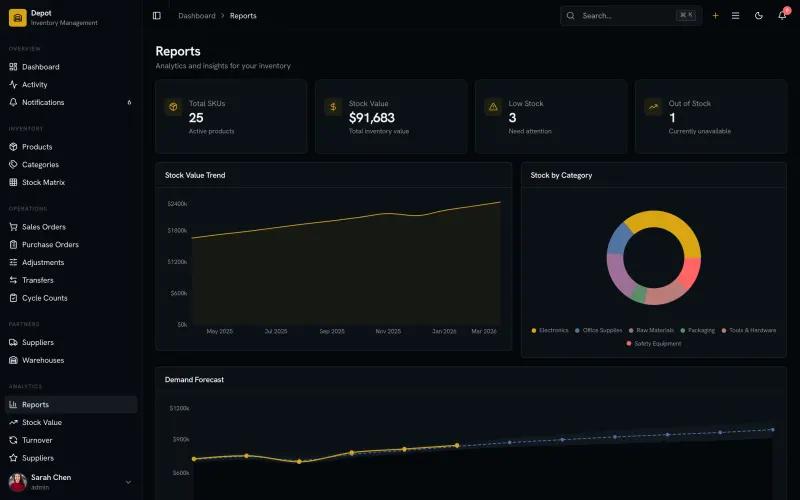
Task: Click the last dashed blue forecast point
Action: tap(772, 430)
